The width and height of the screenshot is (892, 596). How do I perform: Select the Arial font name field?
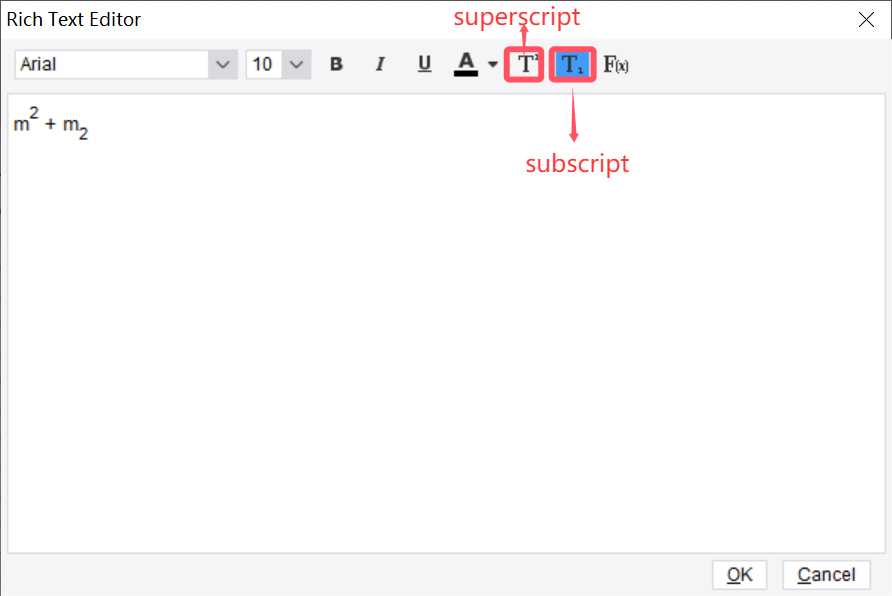pyautogui.click(x=110, y=64)
